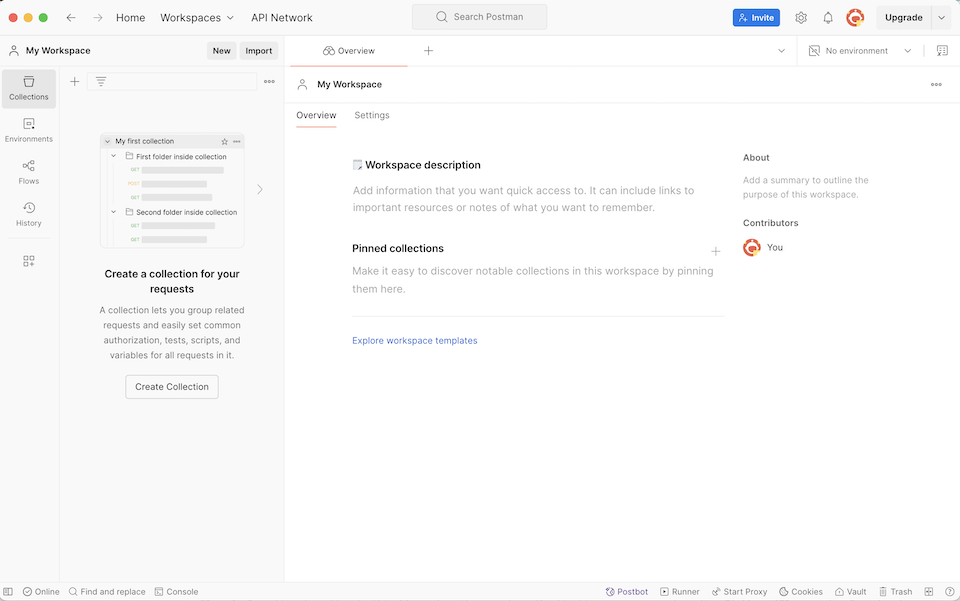Open the History sidebar panel

click(29, 214)
